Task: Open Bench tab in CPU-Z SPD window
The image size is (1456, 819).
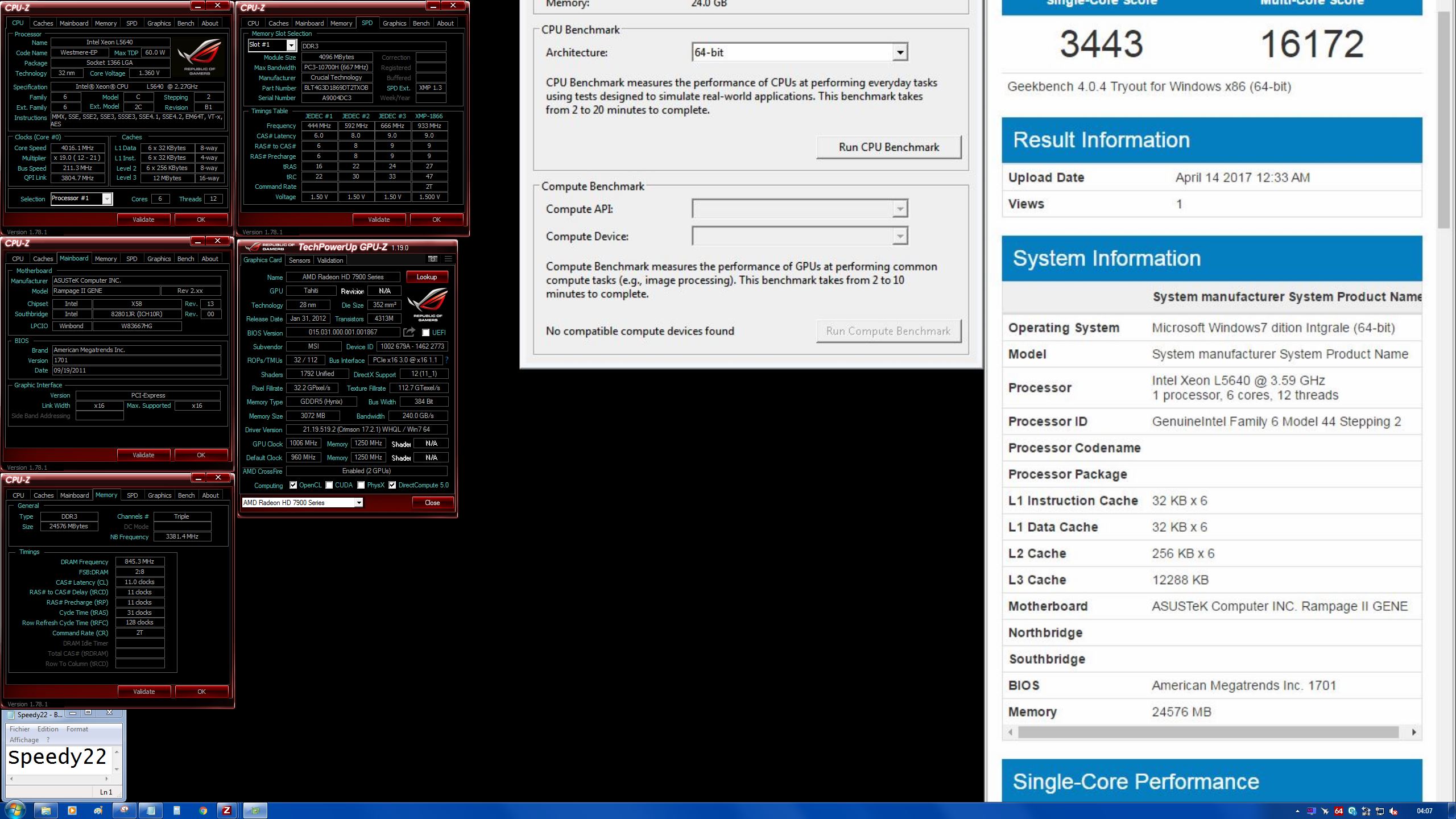Action: 421,23
